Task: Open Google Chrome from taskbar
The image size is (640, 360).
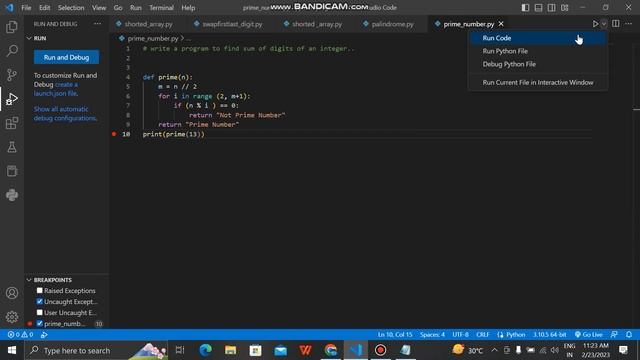Action: 331,350
